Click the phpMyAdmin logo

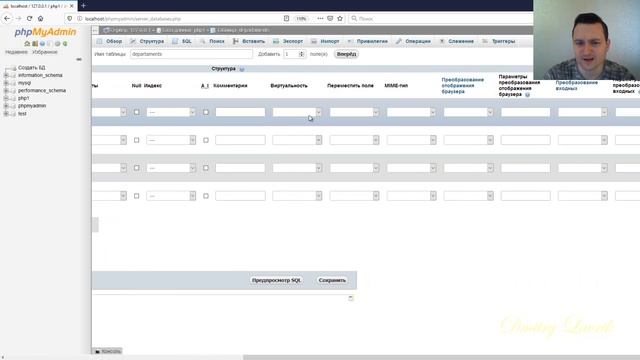coord(45,32)
